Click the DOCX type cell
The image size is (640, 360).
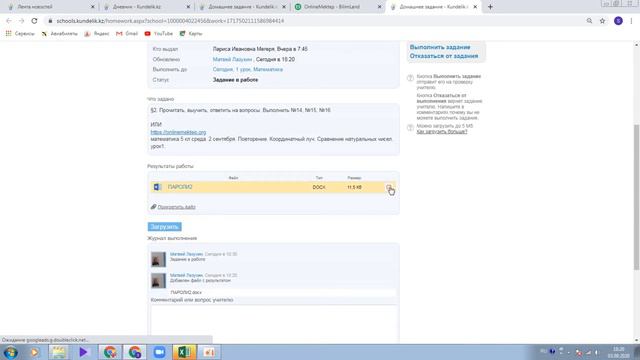(x=319, y=187)
